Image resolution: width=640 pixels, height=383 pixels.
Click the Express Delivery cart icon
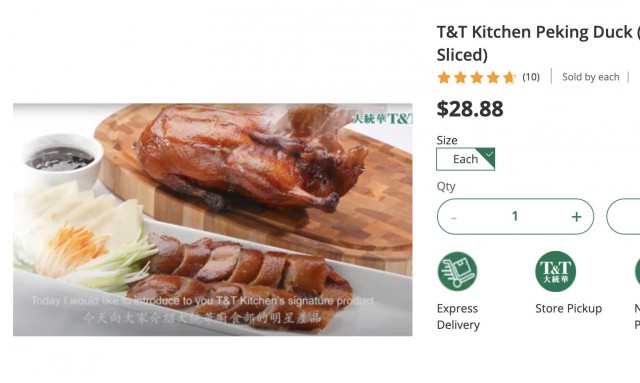457,272
